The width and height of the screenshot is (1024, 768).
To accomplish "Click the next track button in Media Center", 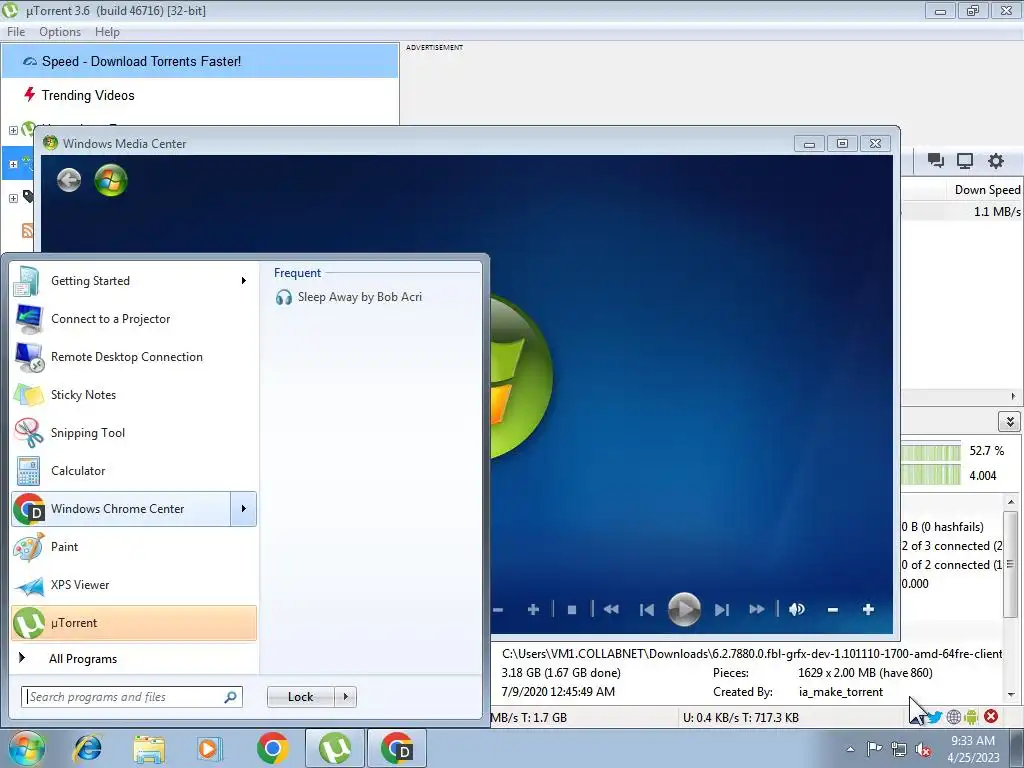I will tap(722, 609).
